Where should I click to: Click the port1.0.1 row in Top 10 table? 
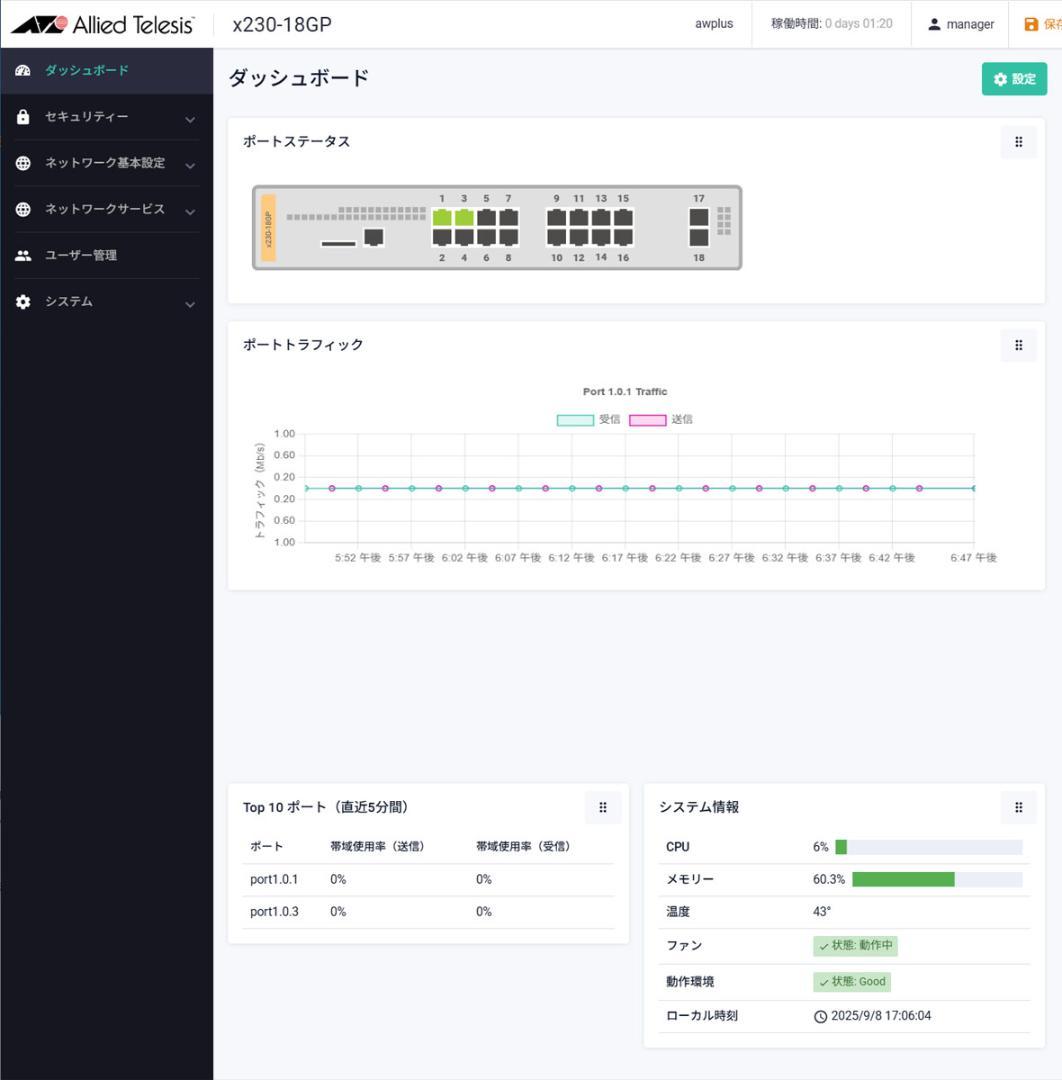click(x=427, y=880)
